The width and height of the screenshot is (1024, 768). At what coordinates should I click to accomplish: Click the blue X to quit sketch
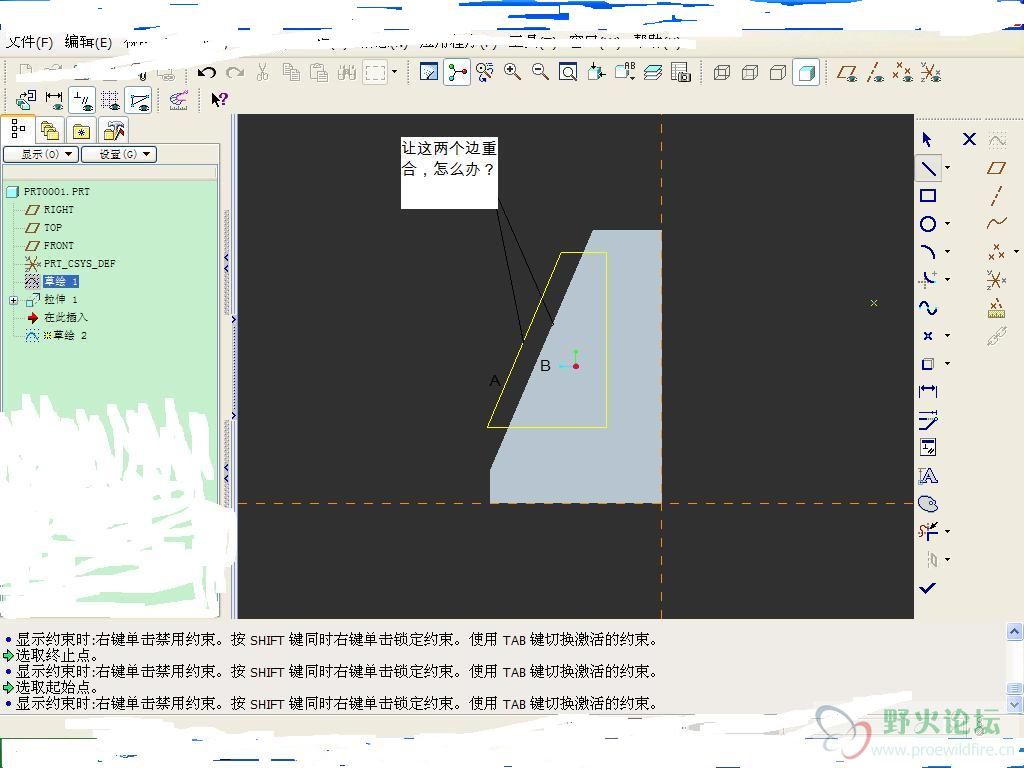[969, 138]
